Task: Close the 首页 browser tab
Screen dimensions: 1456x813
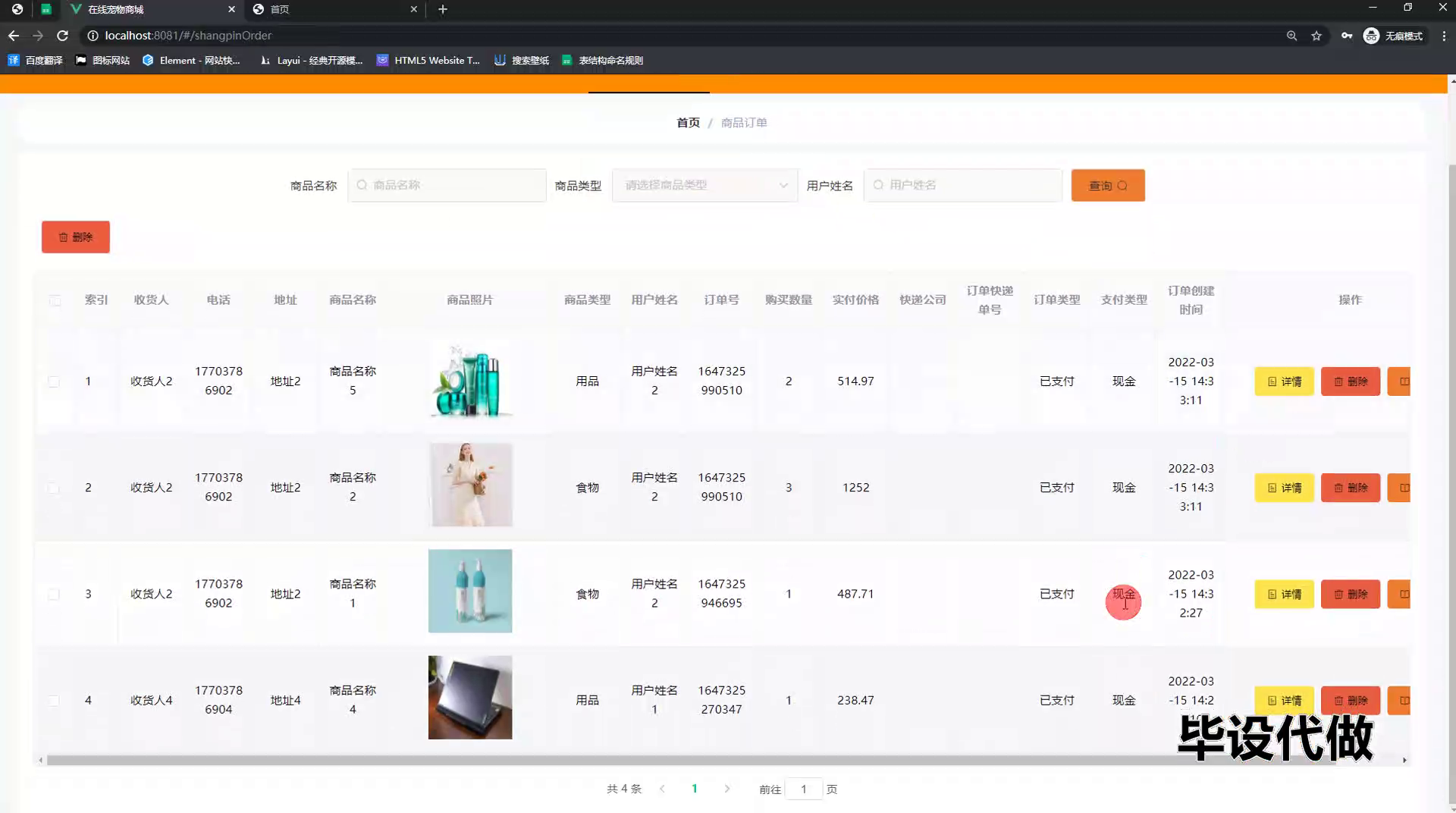Action: pos(413,9)
